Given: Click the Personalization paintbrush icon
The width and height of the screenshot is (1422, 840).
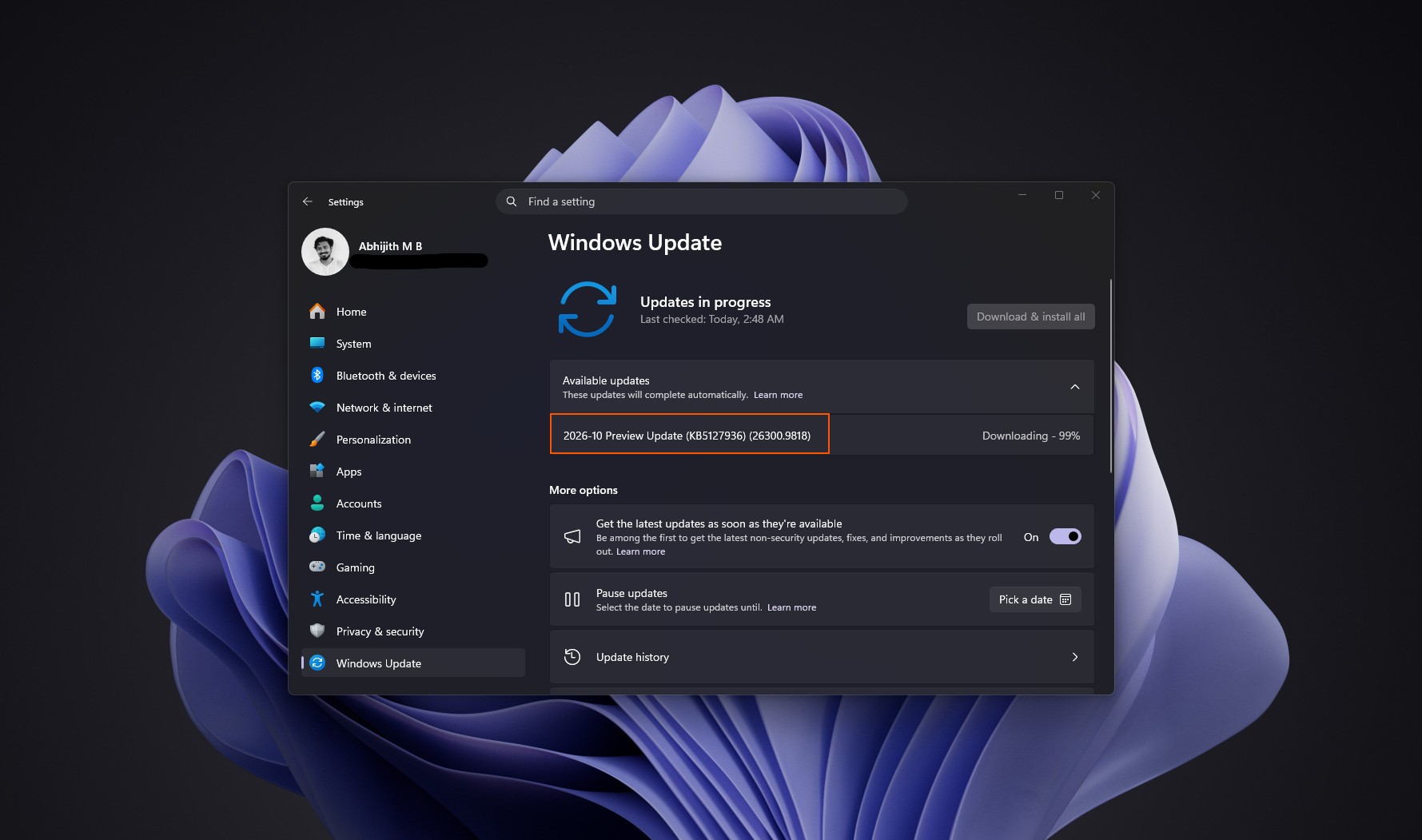Looking at the screenshot, I should pyautogui.click(x=317, y=439).
